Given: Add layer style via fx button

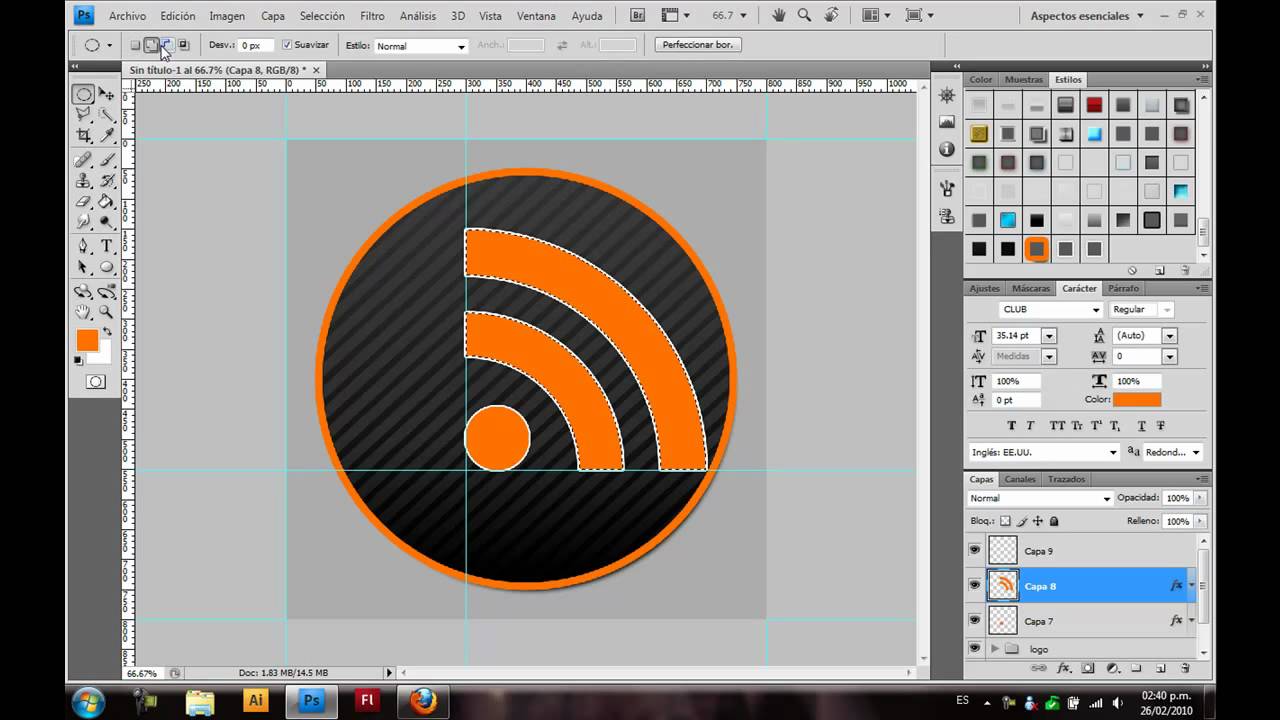Looking at the screenshot, I should pyautogui.click(x=1064, y=668).
